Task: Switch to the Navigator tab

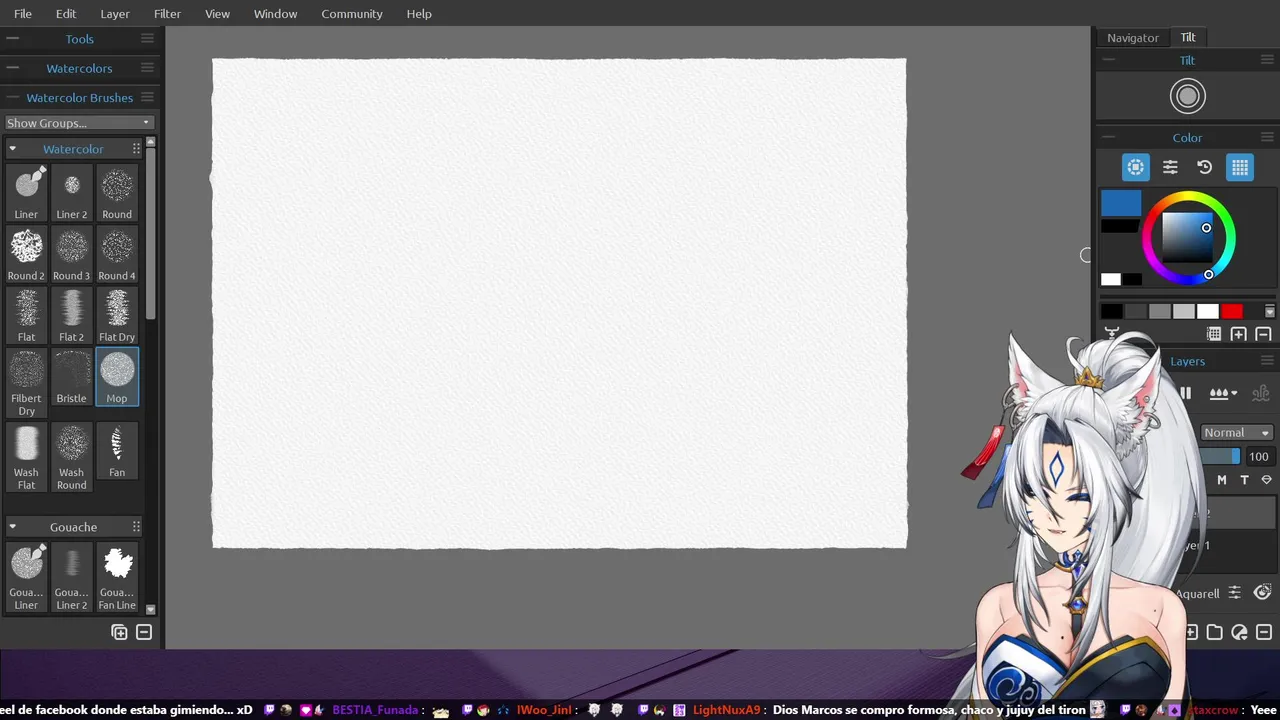Action: [x=1133, y=38]
